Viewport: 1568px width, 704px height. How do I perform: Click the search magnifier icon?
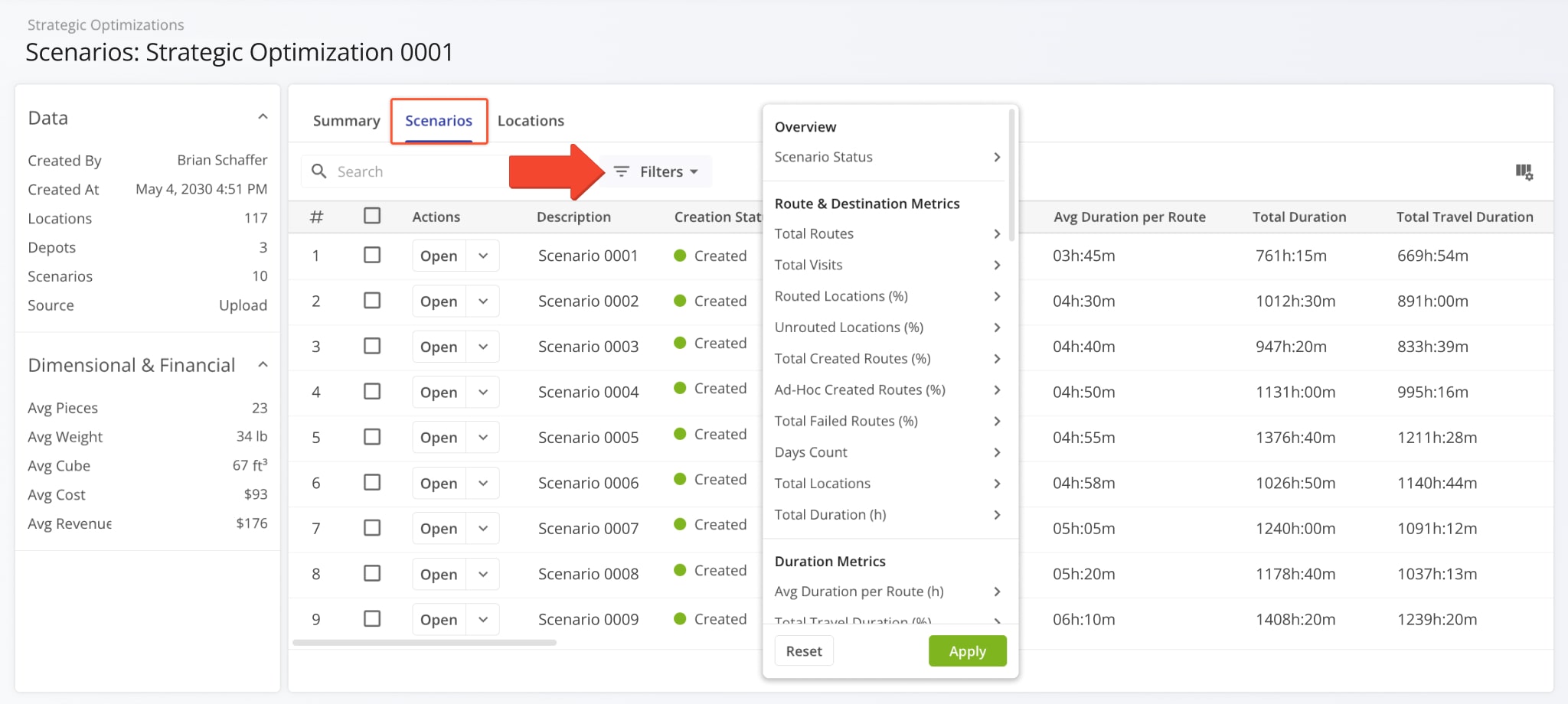point(319,171)
